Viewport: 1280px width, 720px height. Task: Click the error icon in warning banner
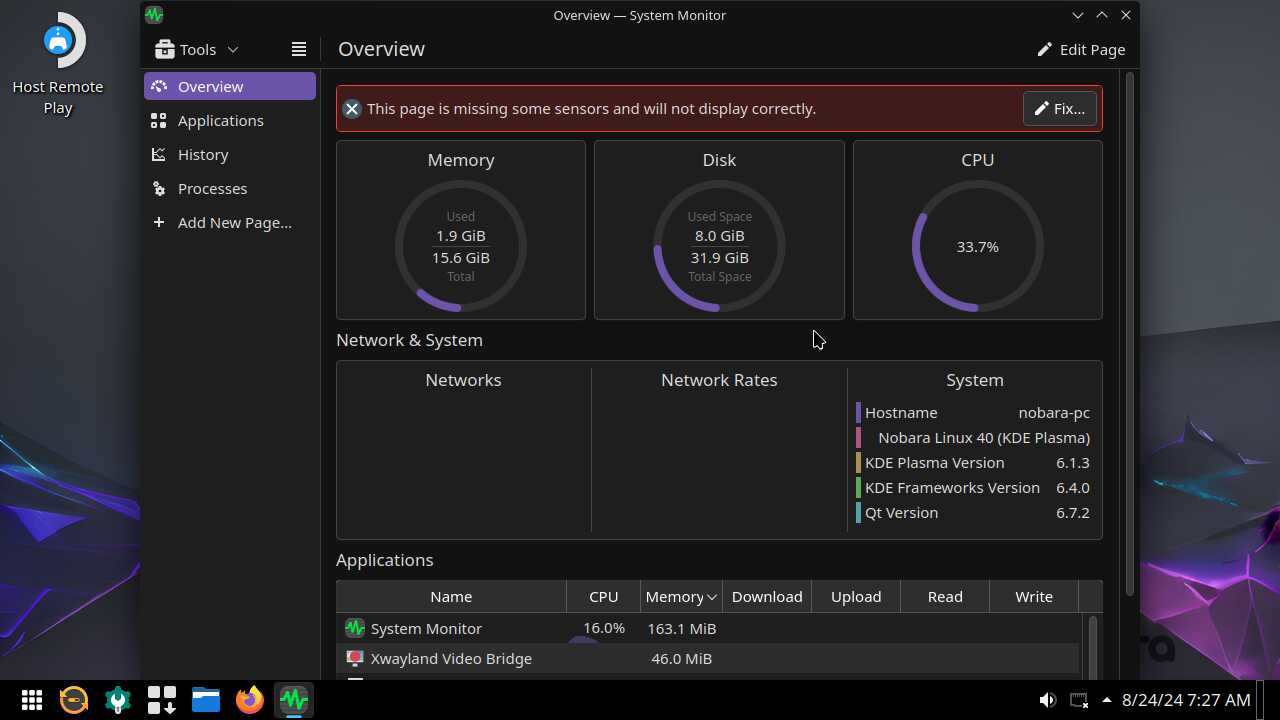pyautogui.click(x=352, y=109)
